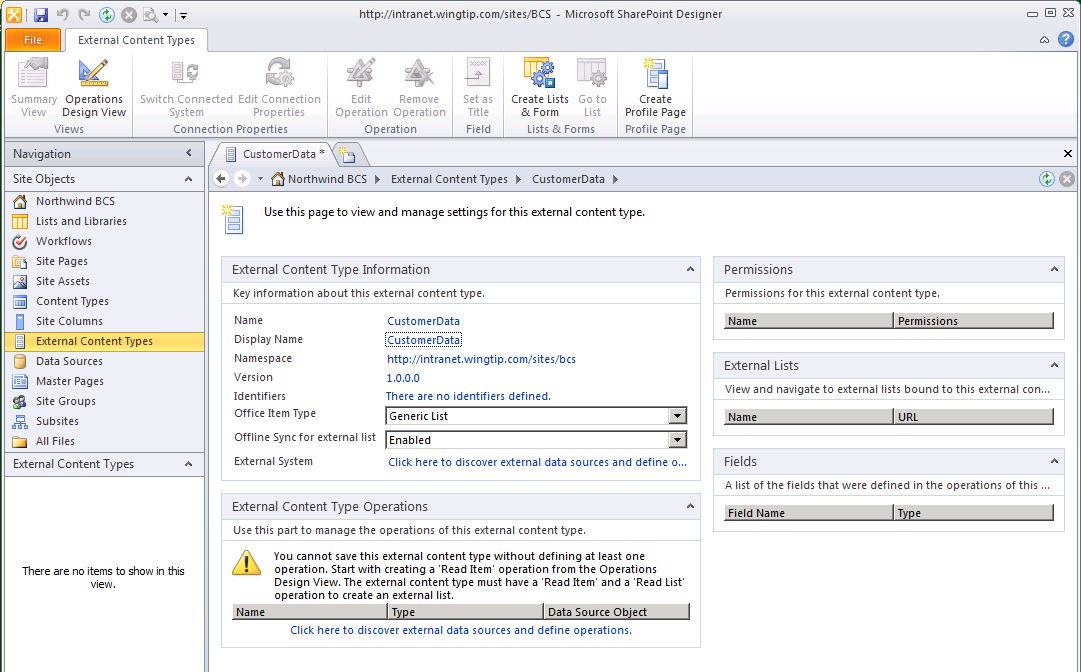Open the Office Item Type dropdown
Screen dimensions: 1081x672
click(678, 416)
